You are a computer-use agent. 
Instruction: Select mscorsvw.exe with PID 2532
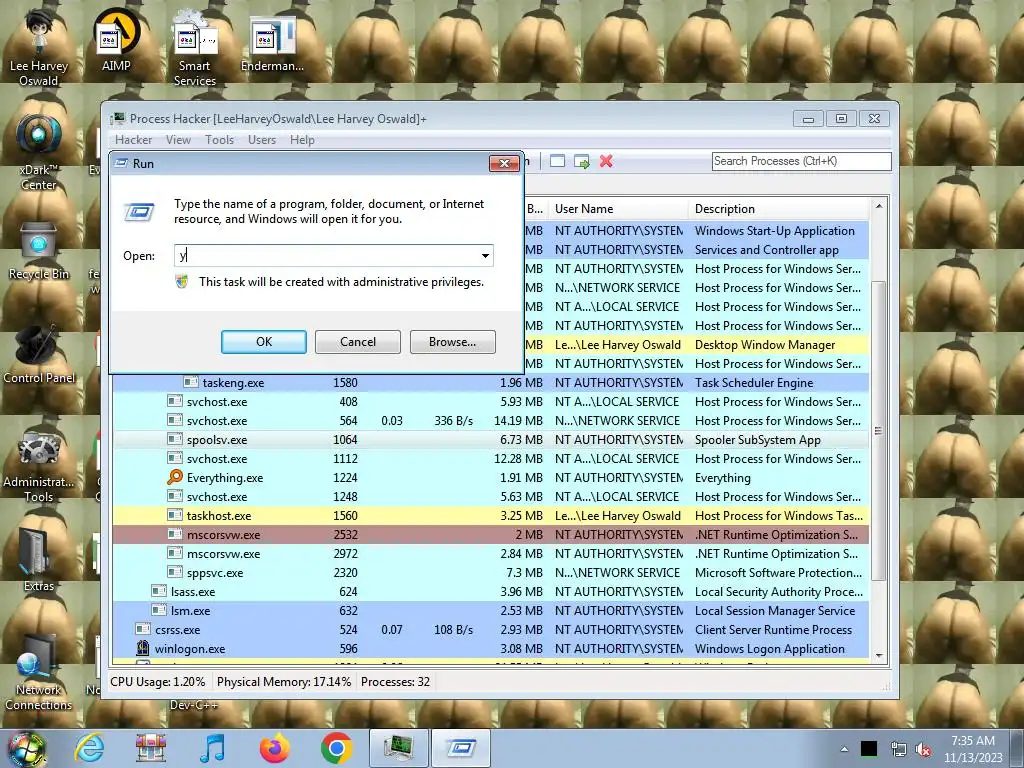tap(490, 534)
